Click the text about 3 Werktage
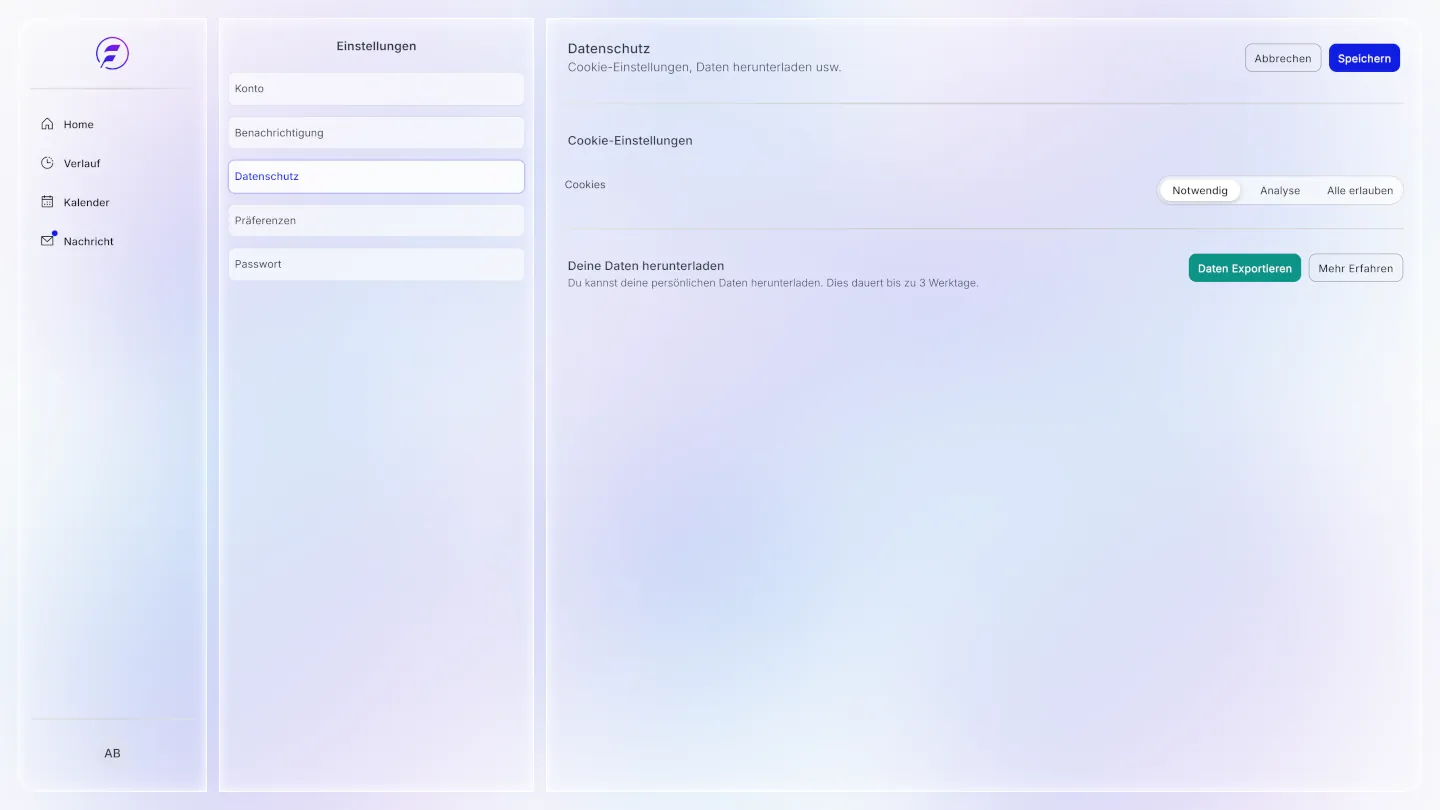The height and width of the screenshot is (810, 1440). pos(773,283)
